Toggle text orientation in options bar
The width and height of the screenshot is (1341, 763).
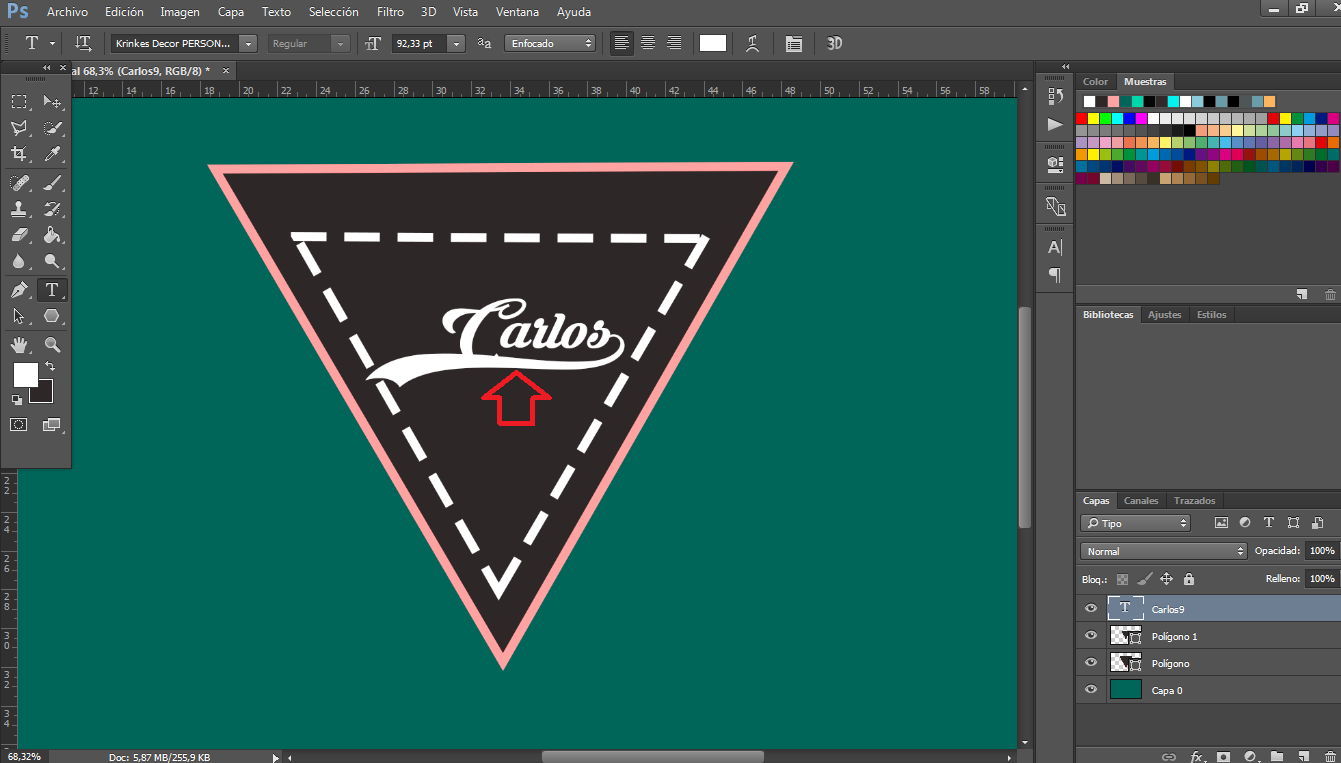coord(84,43)
